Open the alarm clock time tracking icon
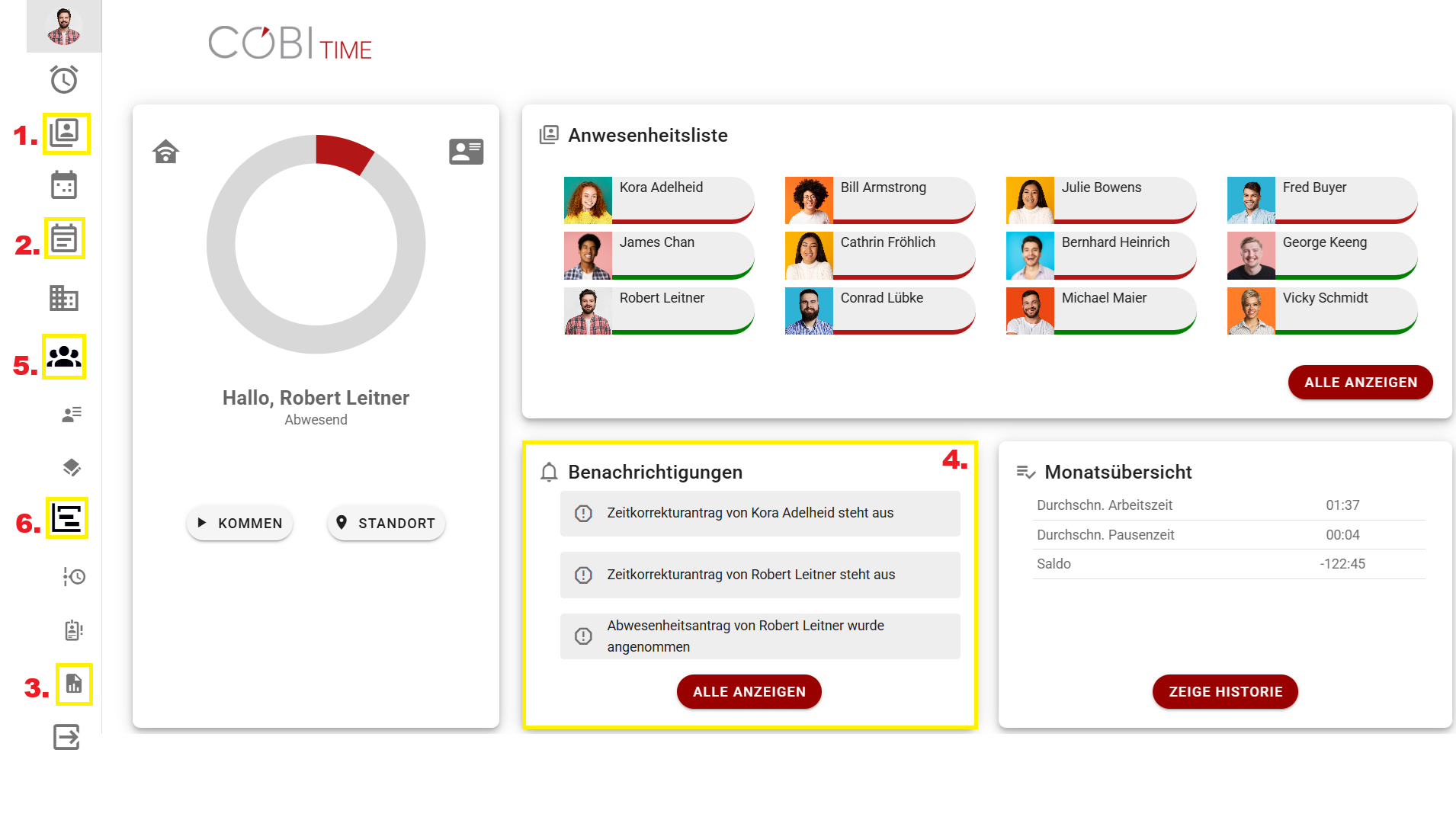1456x817 pixels. tap(64, 79)
